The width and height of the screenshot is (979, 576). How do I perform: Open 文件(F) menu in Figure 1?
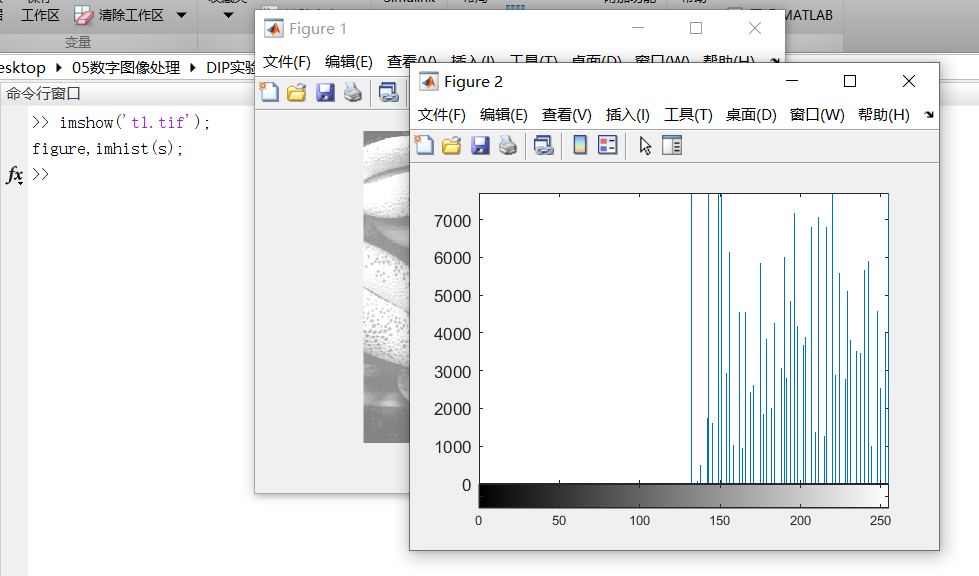pyautogui.click(x=287, y=62)
